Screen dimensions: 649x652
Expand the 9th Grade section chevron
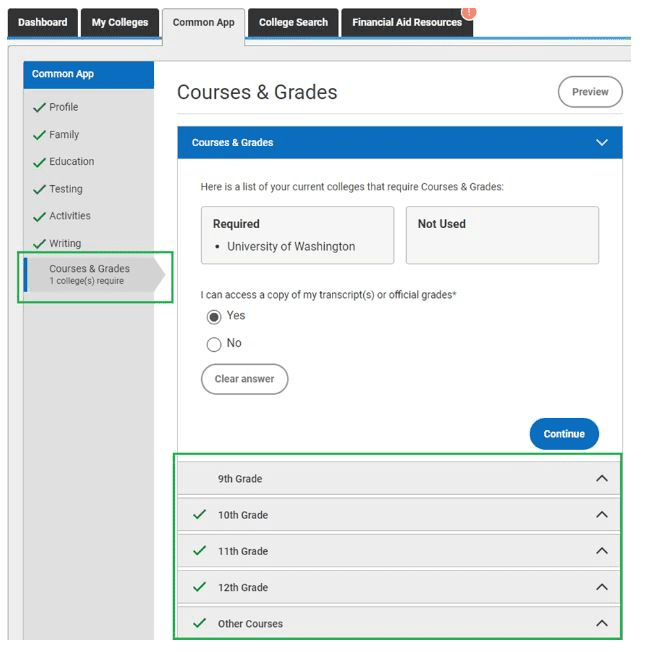(601, 479)
